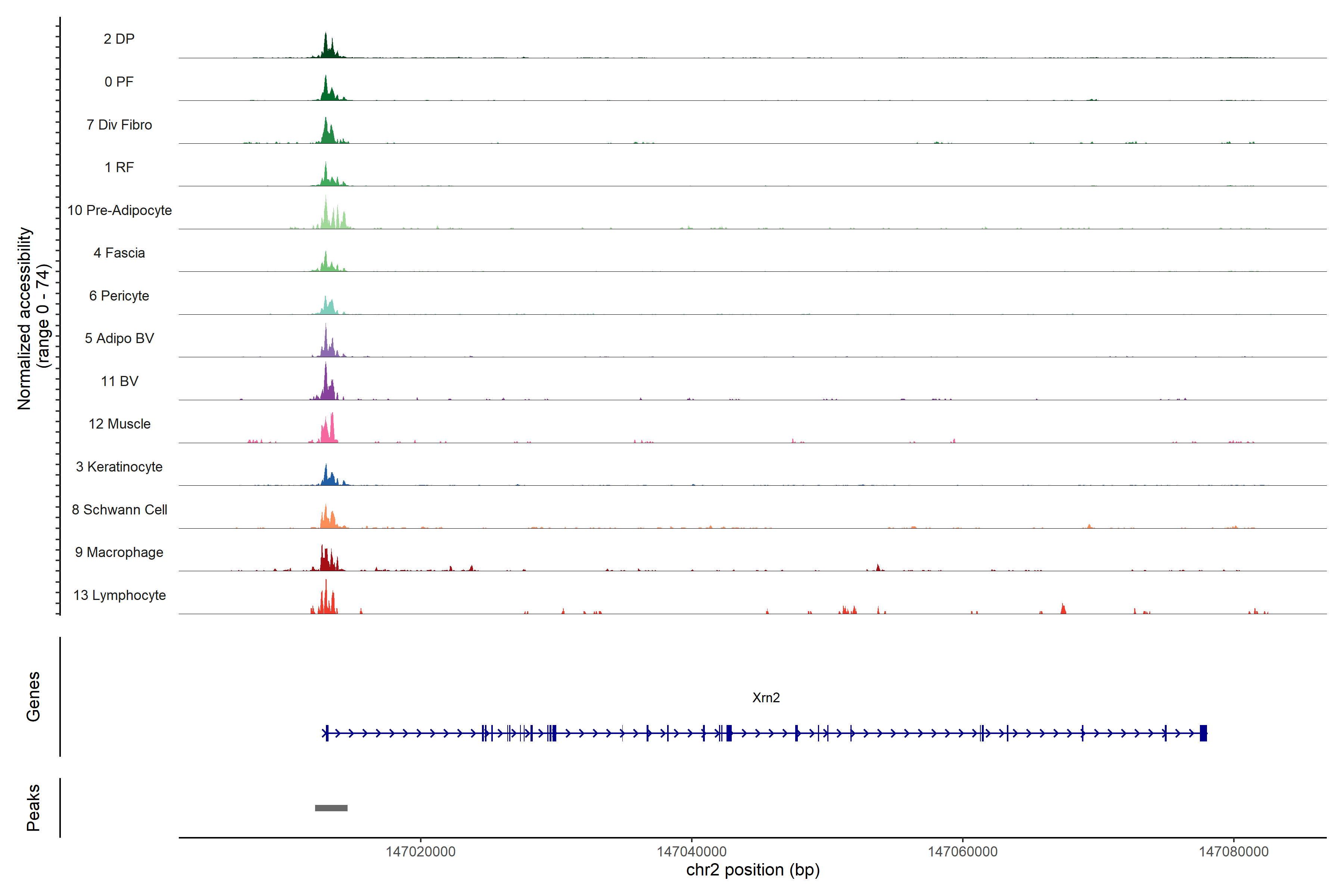Click the 12 Muscle track label
This screenshot has width=1344, height=896.
(119, 424)
